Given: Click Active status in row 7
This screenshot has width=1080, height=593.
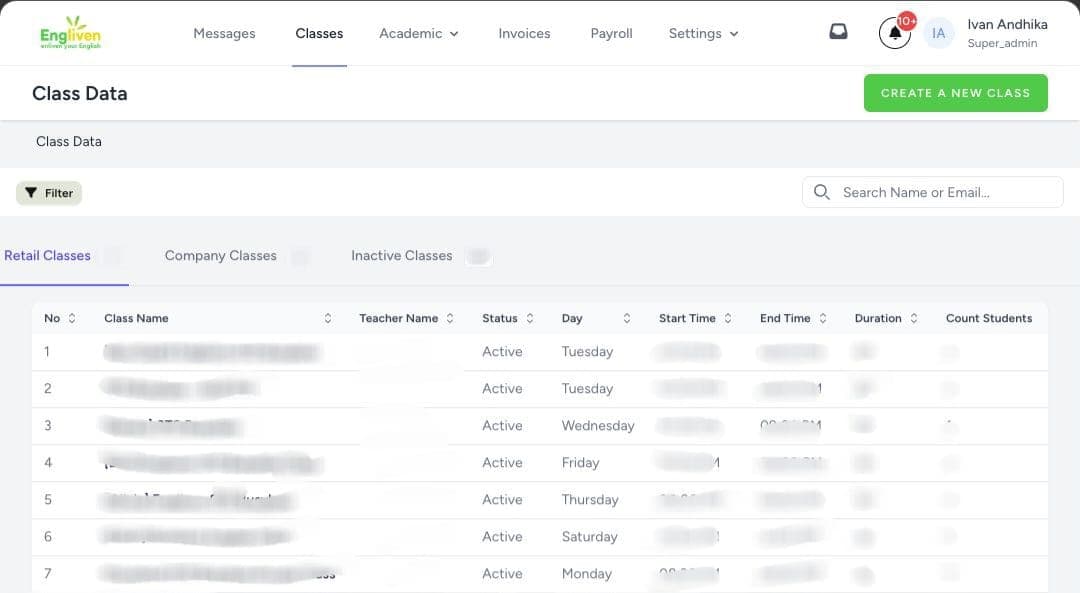Looking at the screenshot, I should click(502, 574).
